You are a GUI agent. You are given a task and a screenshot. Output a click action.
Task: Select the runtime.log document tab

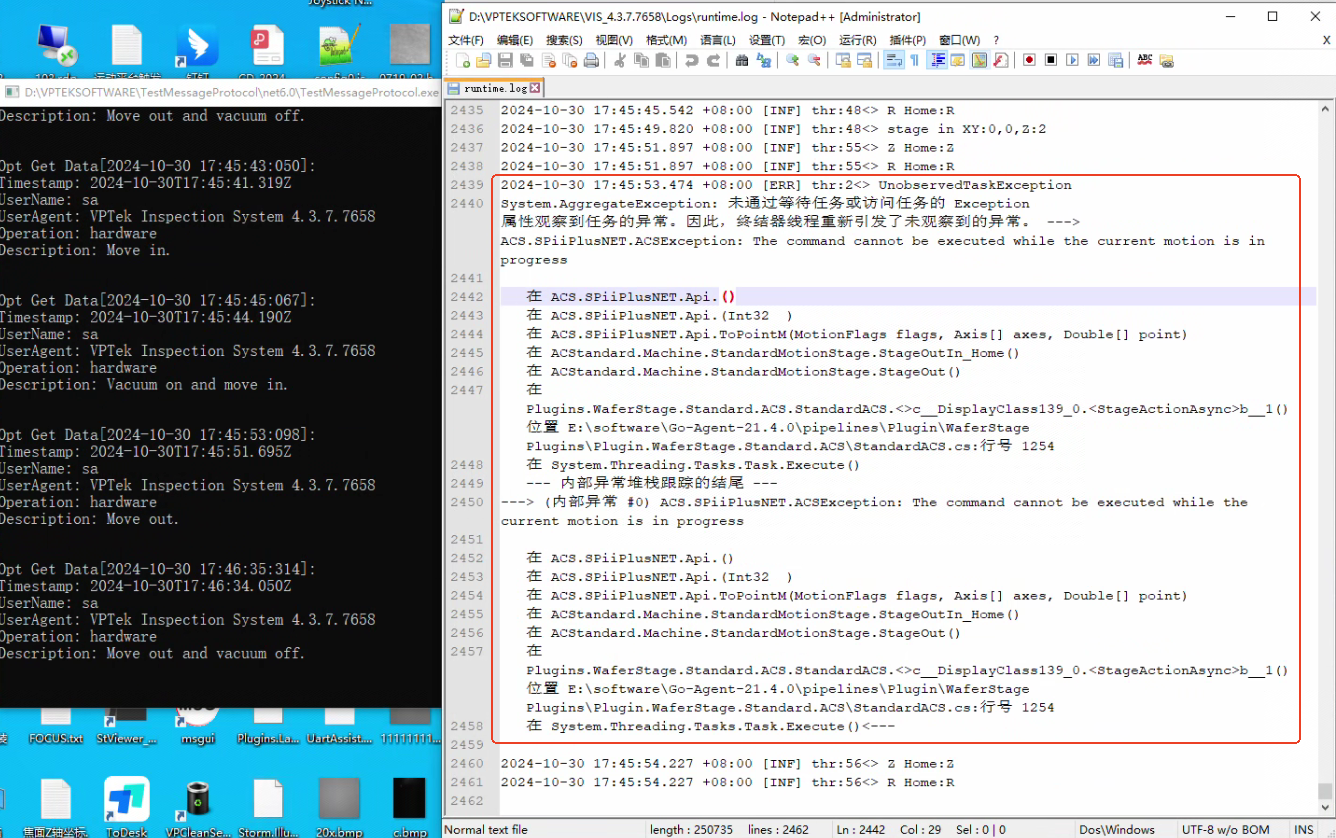(x=494, y=88)
